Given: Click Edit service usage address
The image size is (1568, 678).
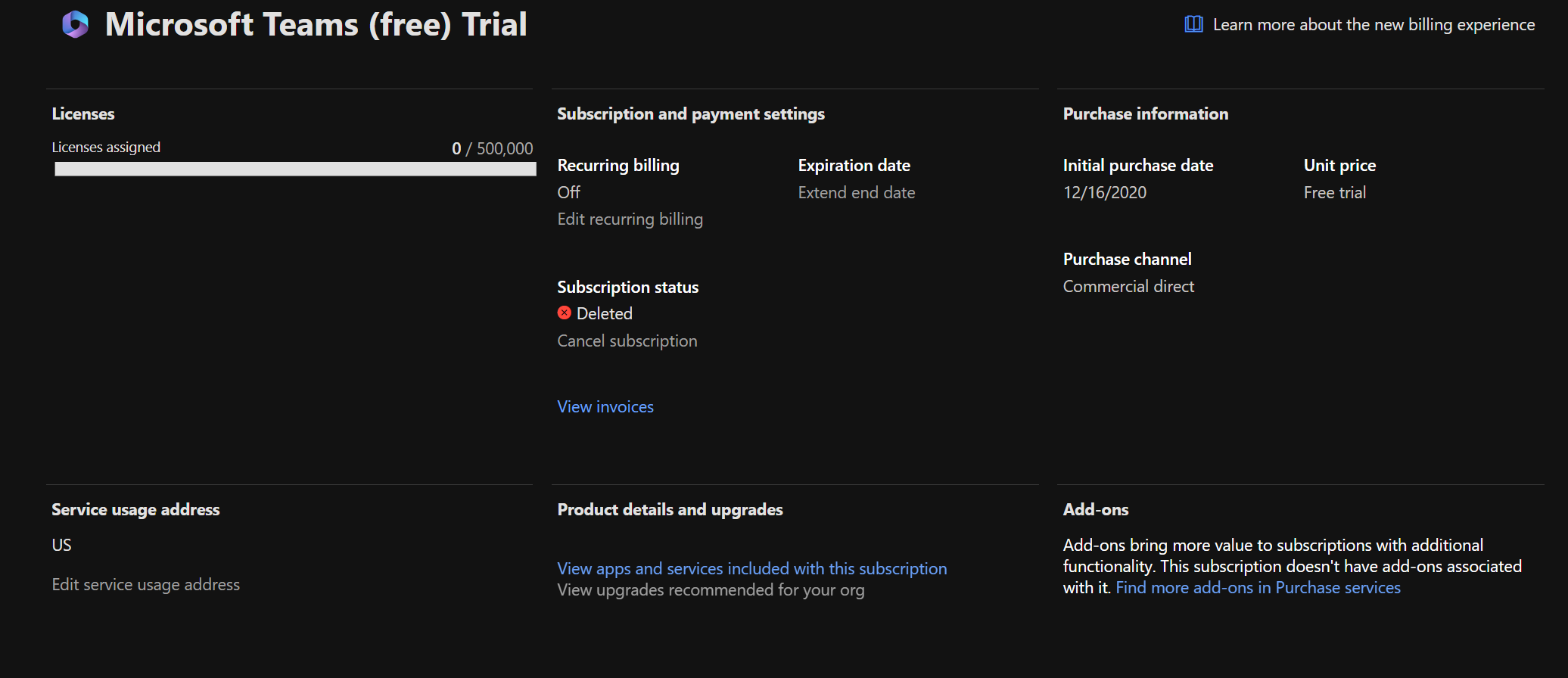Looking at the screenshot, I should click(x=146, y=584).
